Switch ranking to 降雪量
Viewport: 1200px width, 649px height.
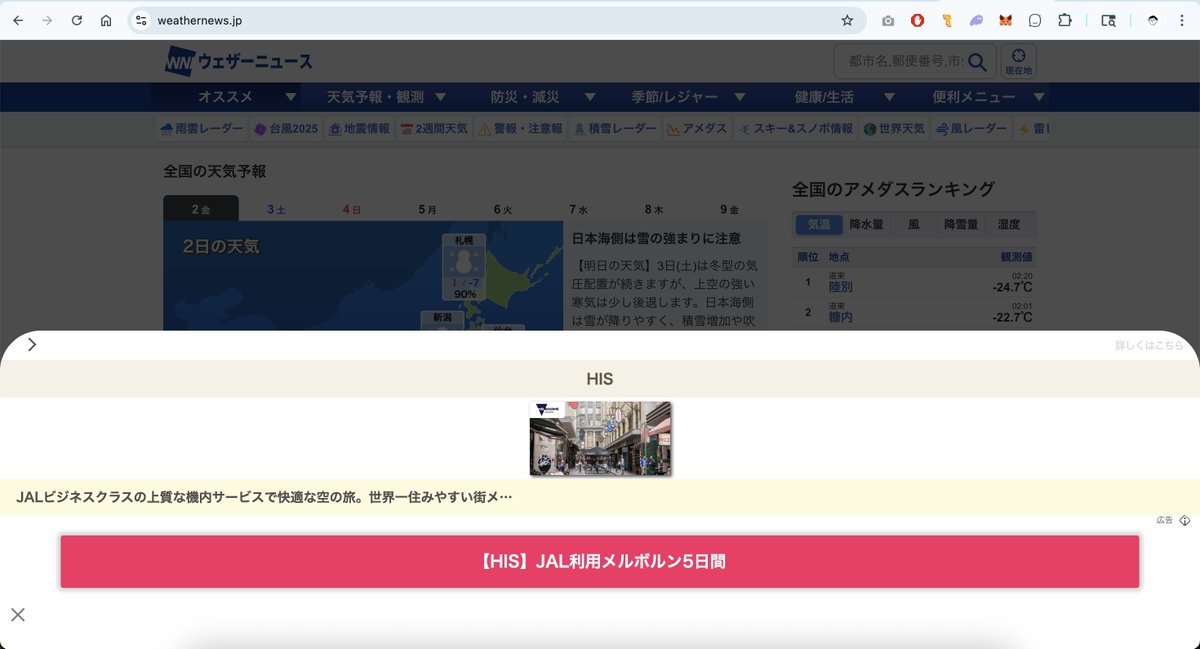961,225
